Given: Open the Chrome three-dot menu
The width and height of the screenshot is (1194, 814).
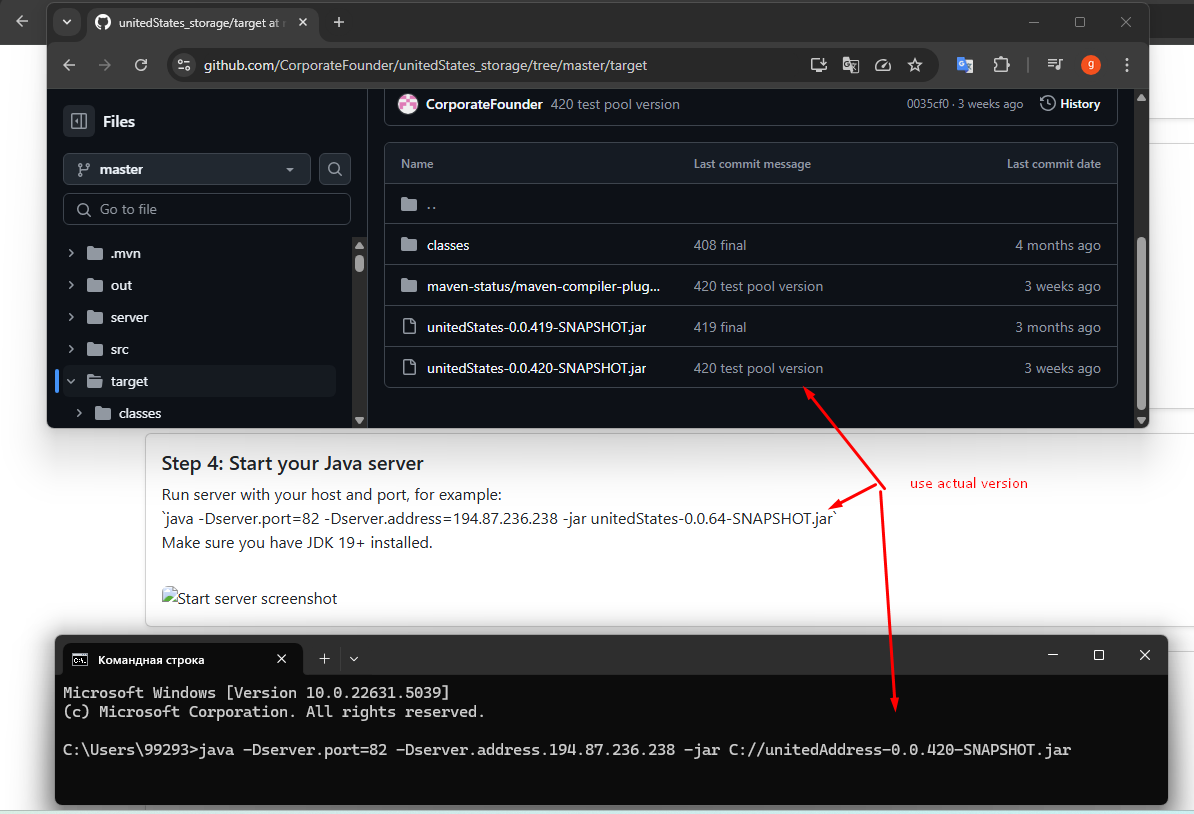Looking at the screenshot, I should 1128,65.
